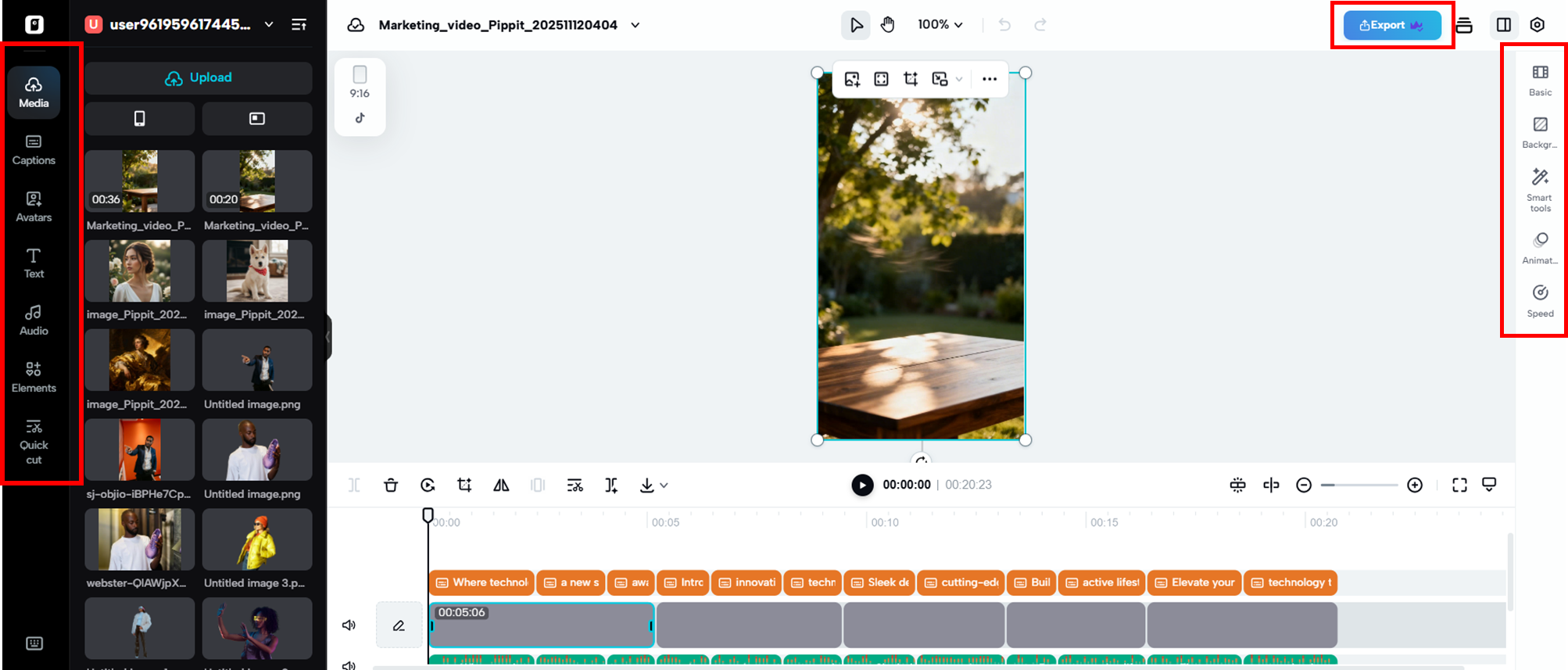Screen dimensions: 1568x670
Task: Select the 00:36 Marketing_video thumbnail
Action: pyautogui.click(x=140, y=181)
